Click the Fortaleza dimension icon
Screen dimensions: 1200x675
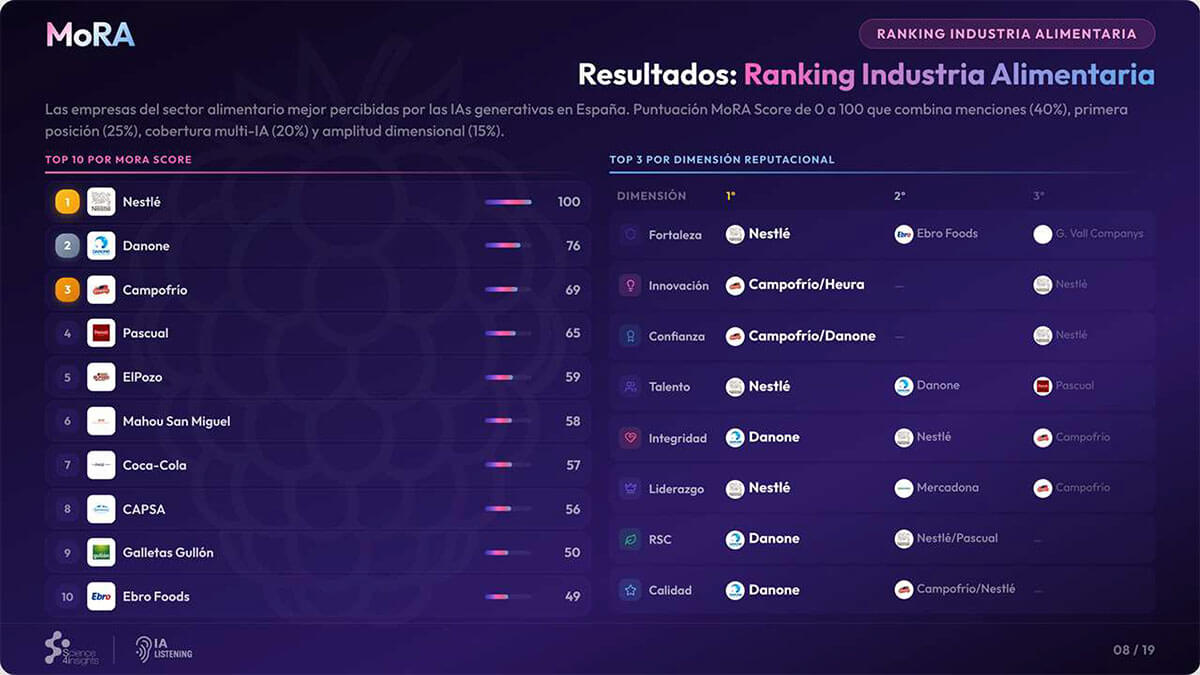(x=630, y=235)
